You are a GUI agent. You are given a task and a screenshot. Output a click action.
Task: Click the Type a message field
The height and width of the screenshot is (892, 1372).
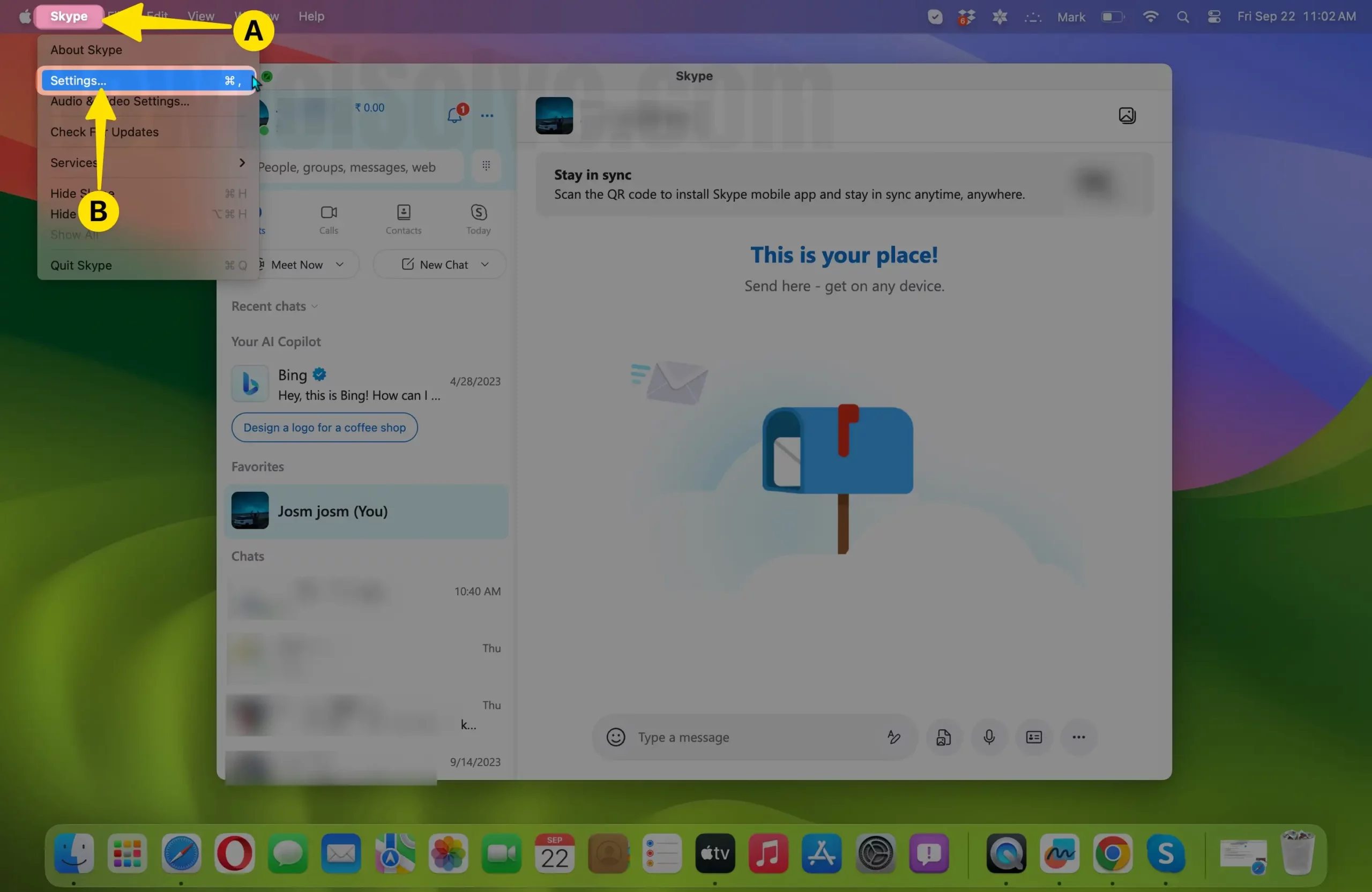[x=755, y=737]
